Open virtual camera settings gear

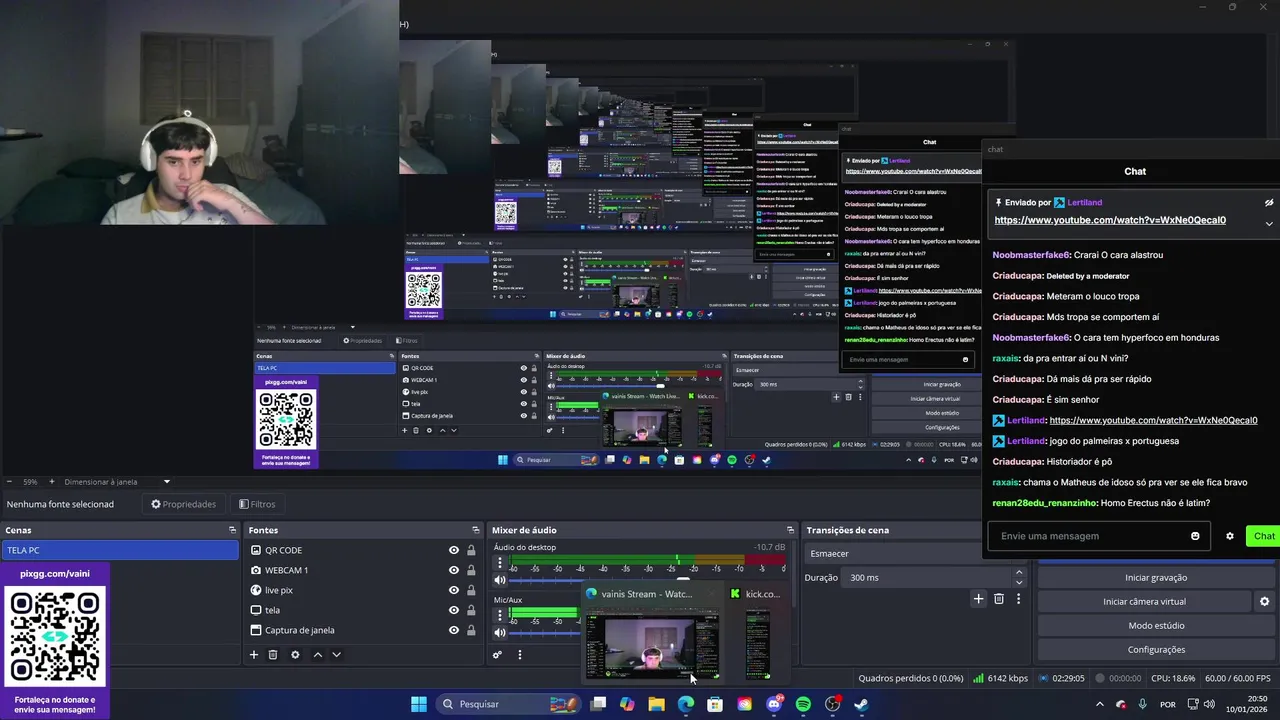[x=1264, y=602]
